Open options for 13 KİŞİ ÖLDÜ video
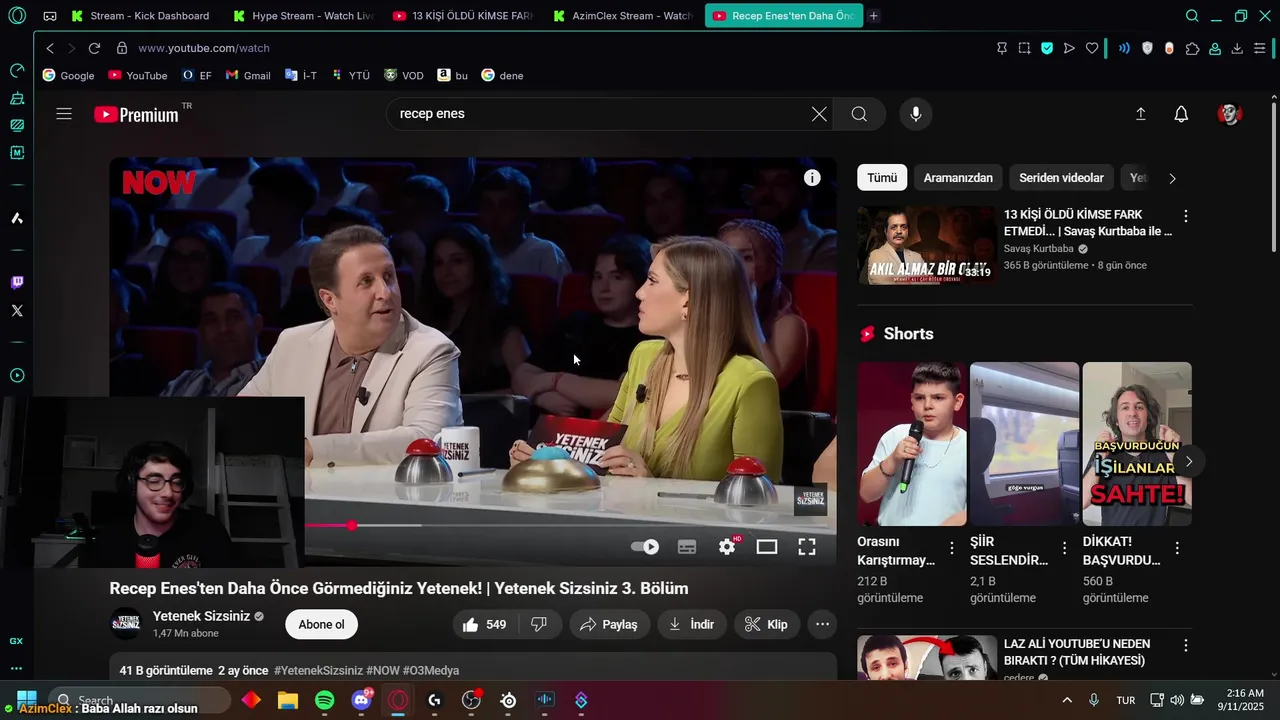The height and width of the screenshot is (720, 1280). 1186,216
